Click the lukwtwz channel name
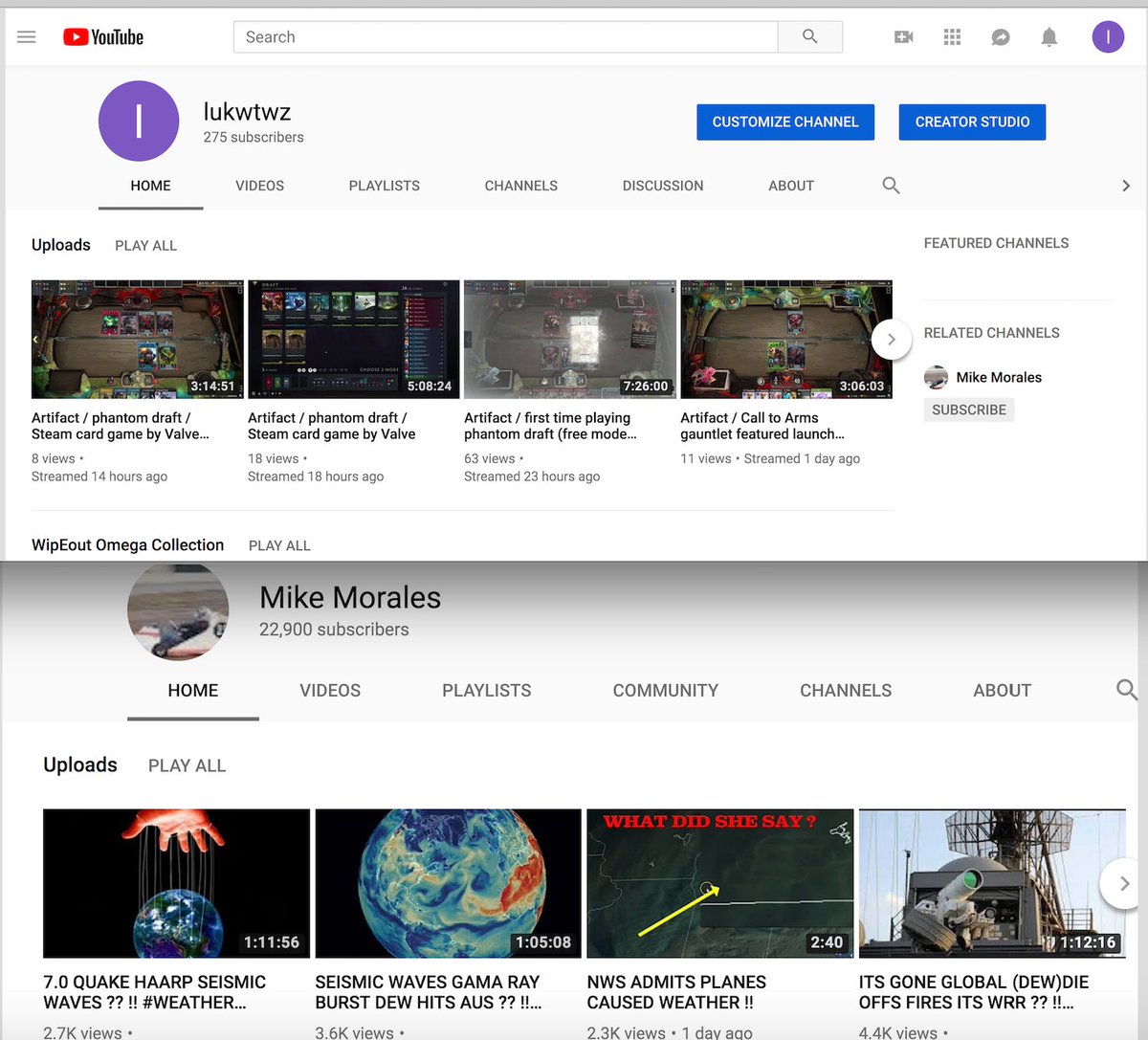 [x=247, y=112]
